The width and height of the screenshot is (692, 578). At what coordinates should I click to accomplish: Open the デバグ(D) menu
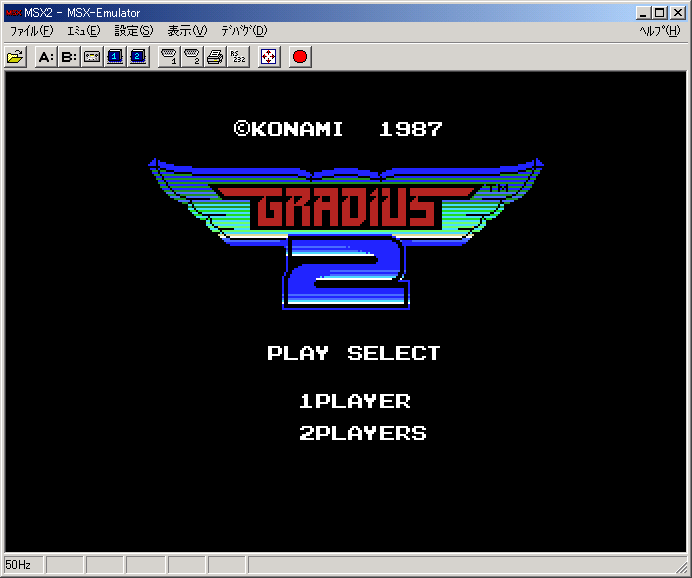(x=244, y=31)
